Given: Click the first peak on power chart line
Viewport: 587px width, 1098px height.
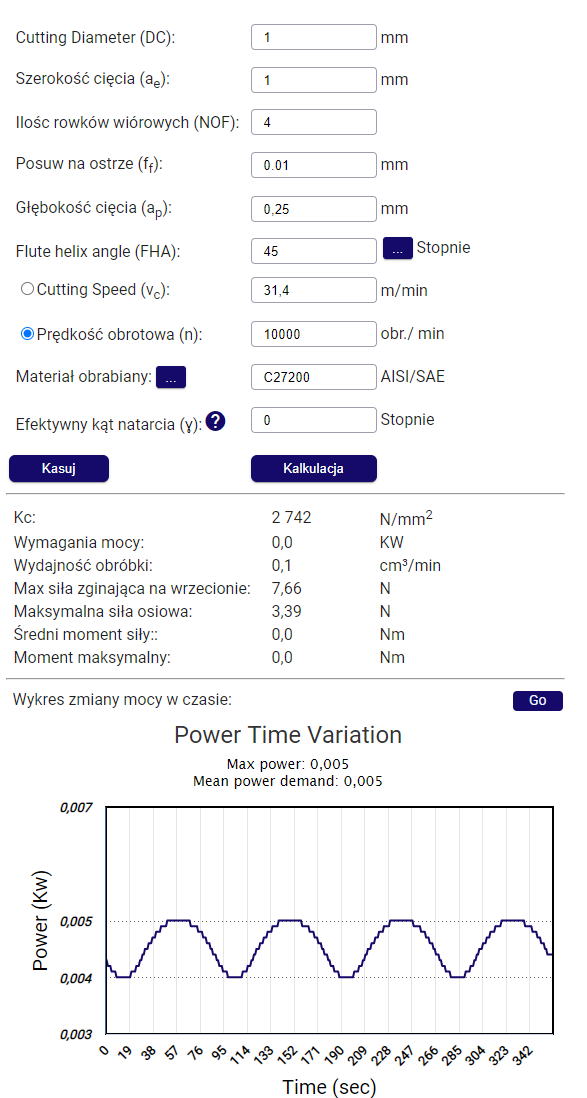Looking at the screenshot, I should click(179, 920).
